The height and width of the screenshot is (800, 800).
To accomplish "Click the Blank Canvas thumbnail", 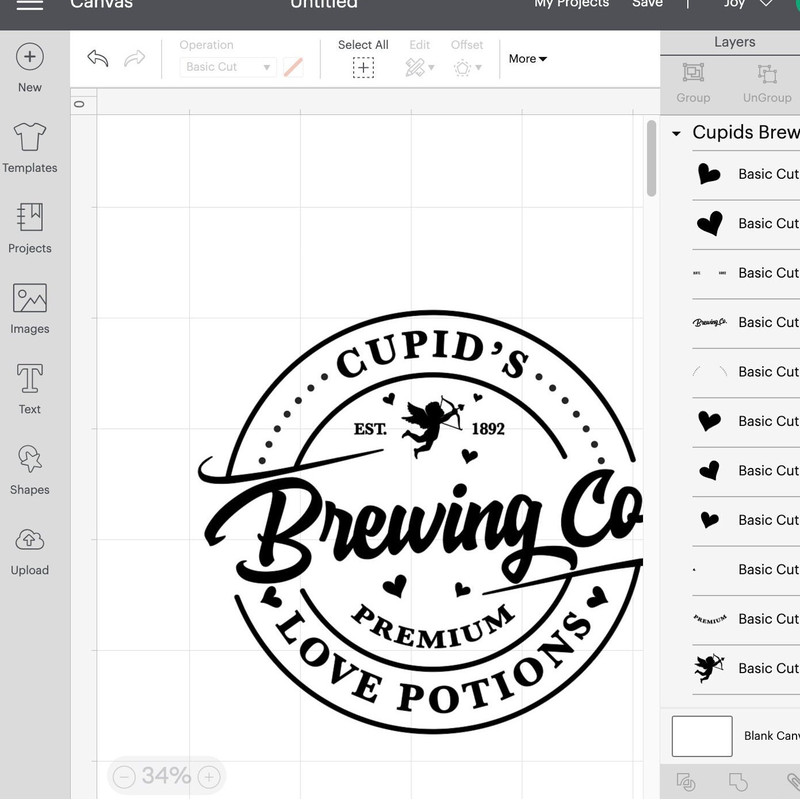I will coord(702,736).
